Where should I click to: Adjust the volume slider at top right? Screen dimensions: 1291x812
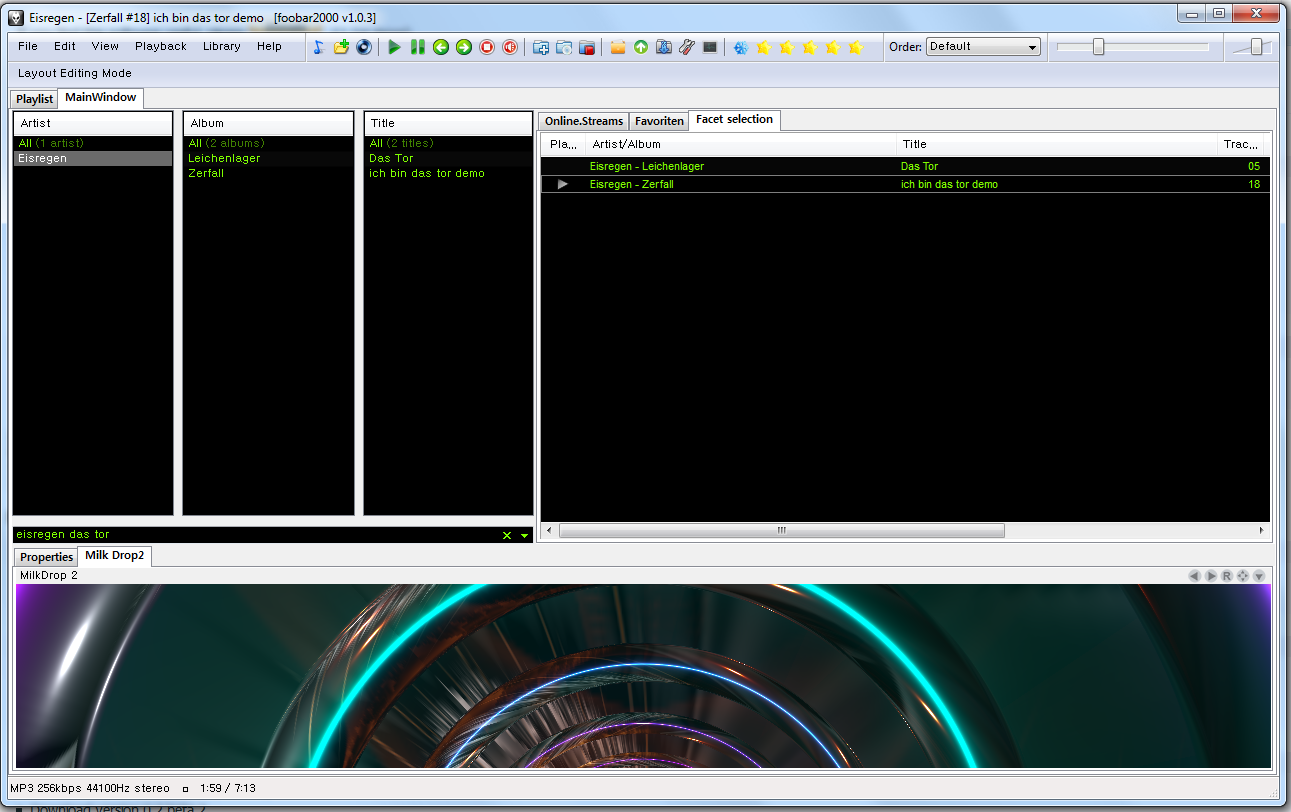1256,47
